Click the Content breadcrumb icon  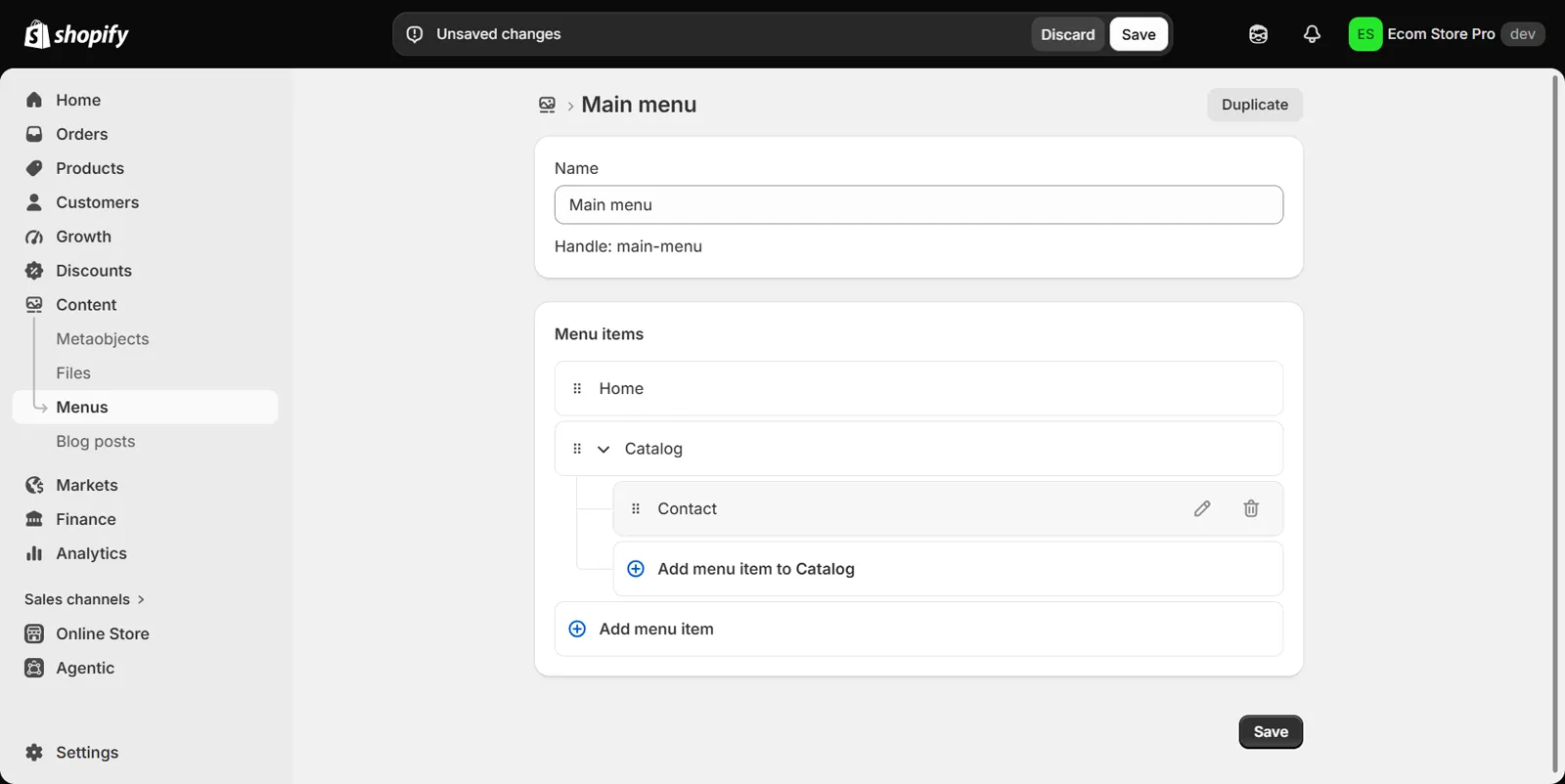click(x=547, y=105)
